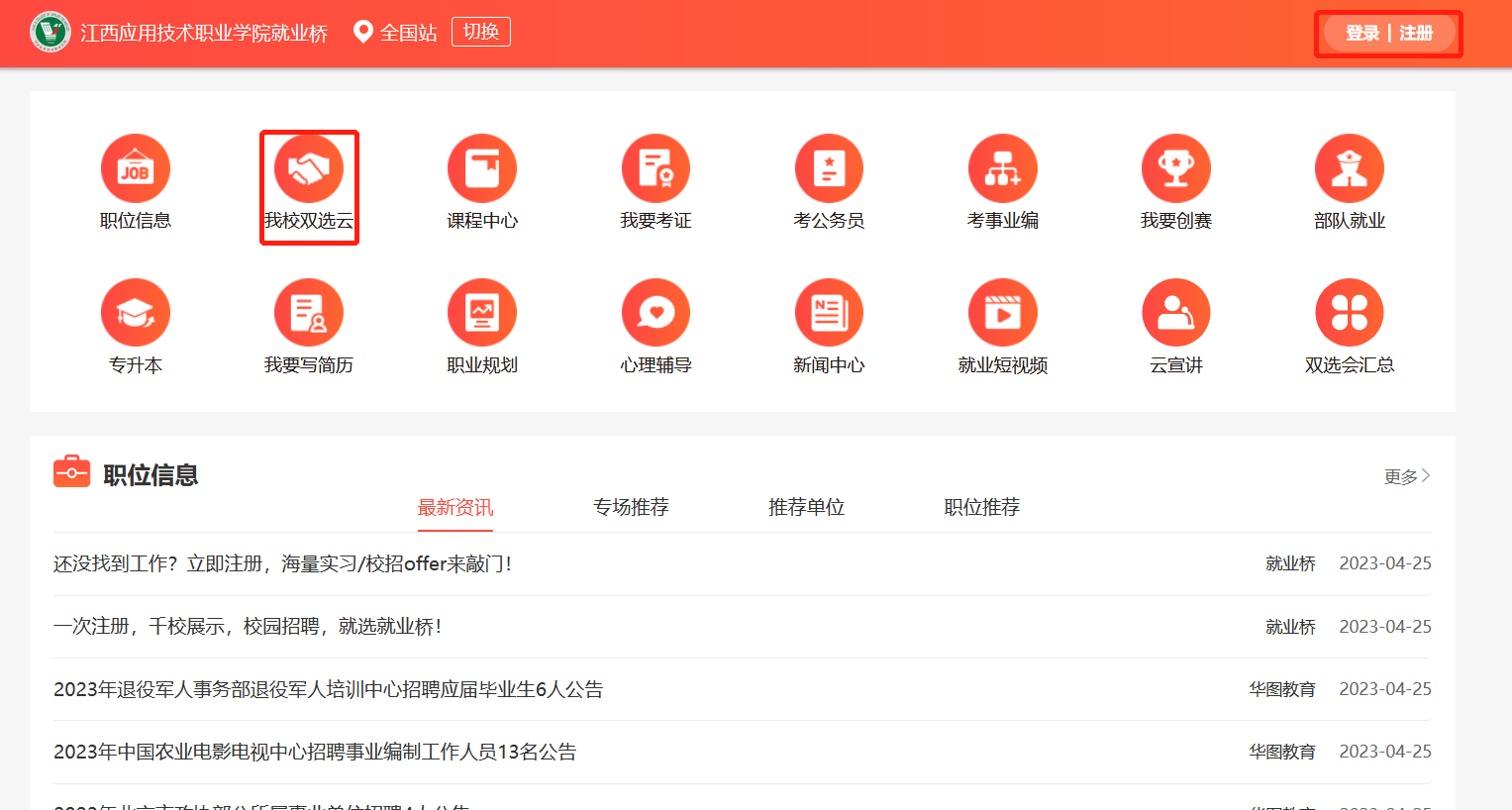Open the 双选会汇总 grid icon
Viewport: 1512px width, 810px height.
(x=1350, y=313)
